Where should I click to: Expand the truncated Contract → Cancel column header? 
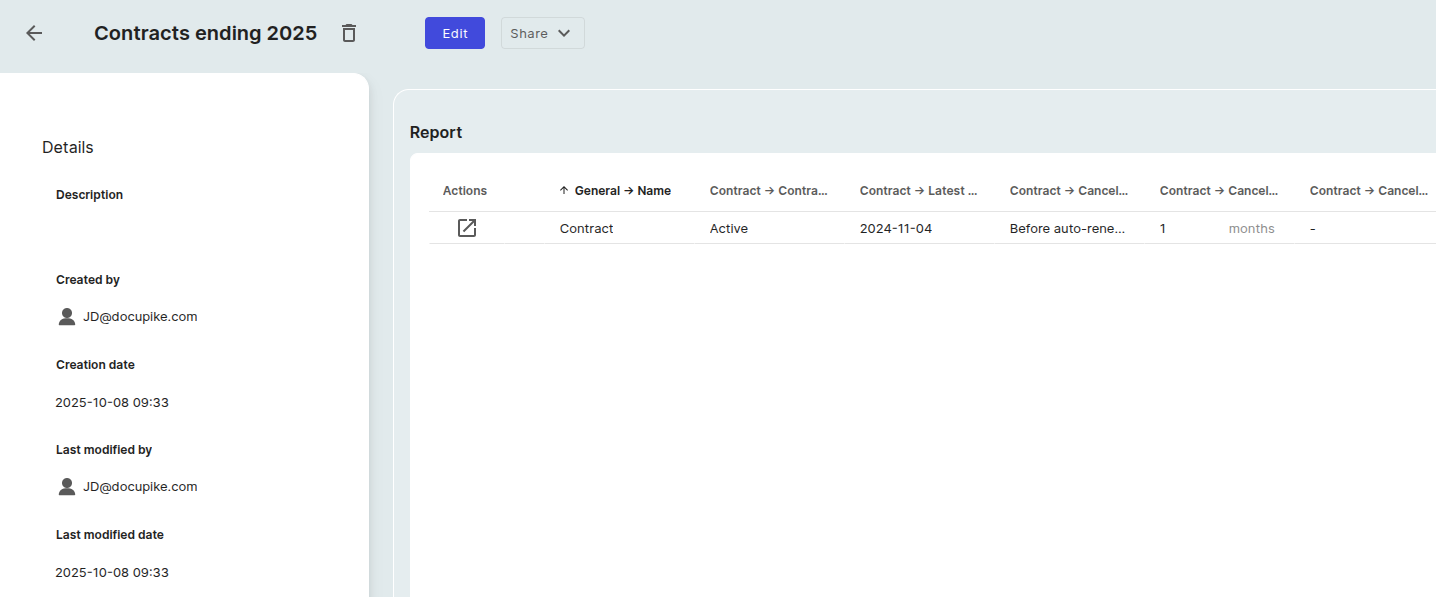pyautogui.click(x=1069, y=190)
